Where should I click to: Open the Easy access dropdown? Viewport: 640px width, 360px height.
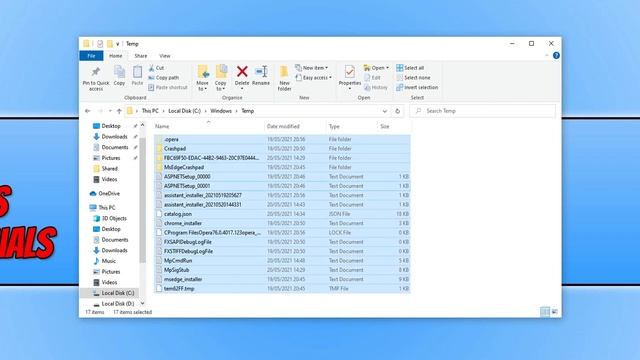[313, 78]
